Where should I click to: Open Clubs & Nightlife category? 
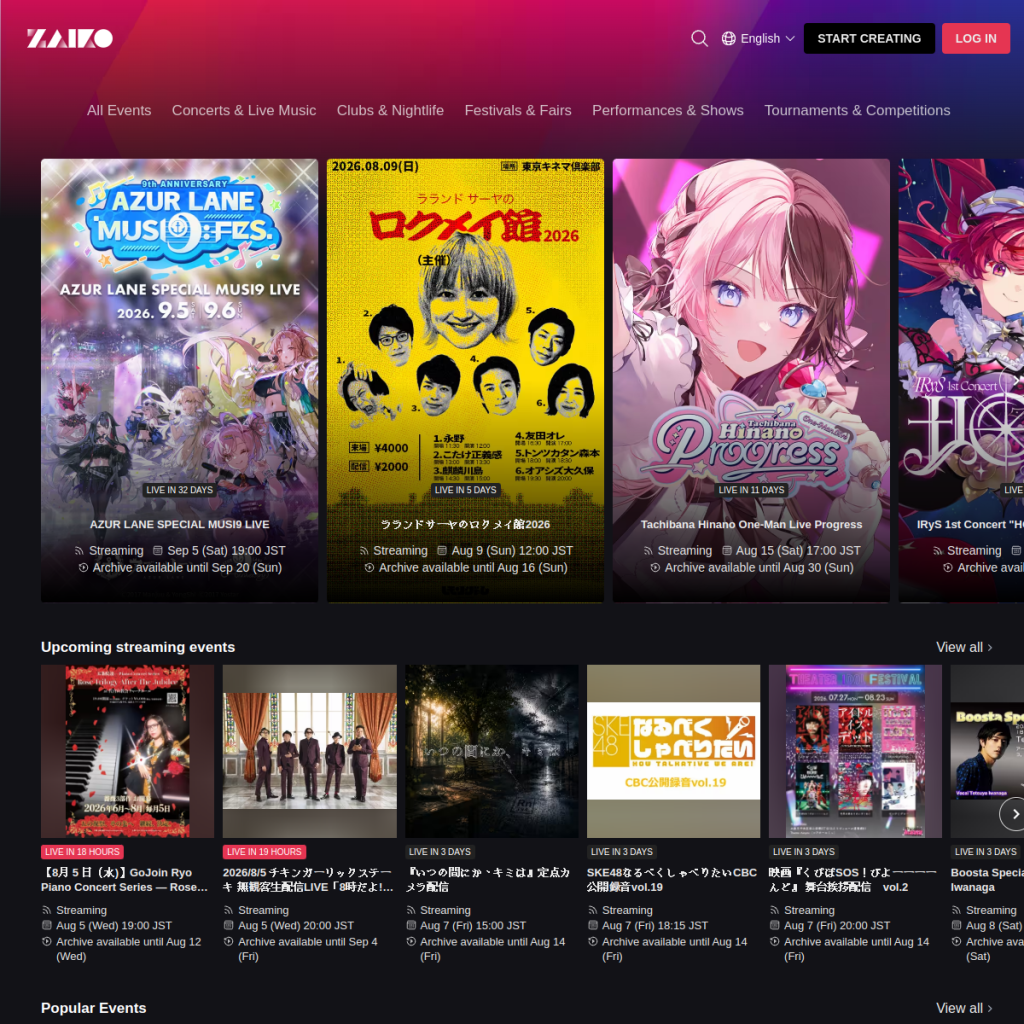(390, 110)
